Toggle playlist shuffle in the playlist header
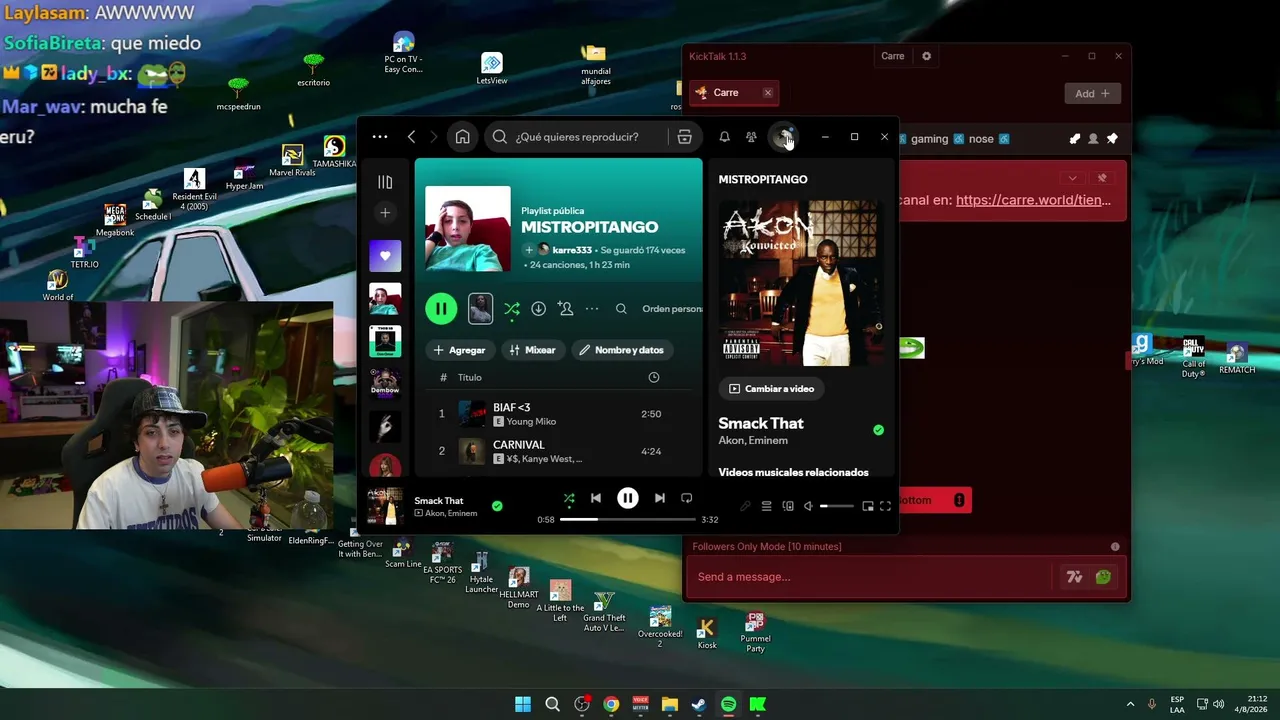 512,309
